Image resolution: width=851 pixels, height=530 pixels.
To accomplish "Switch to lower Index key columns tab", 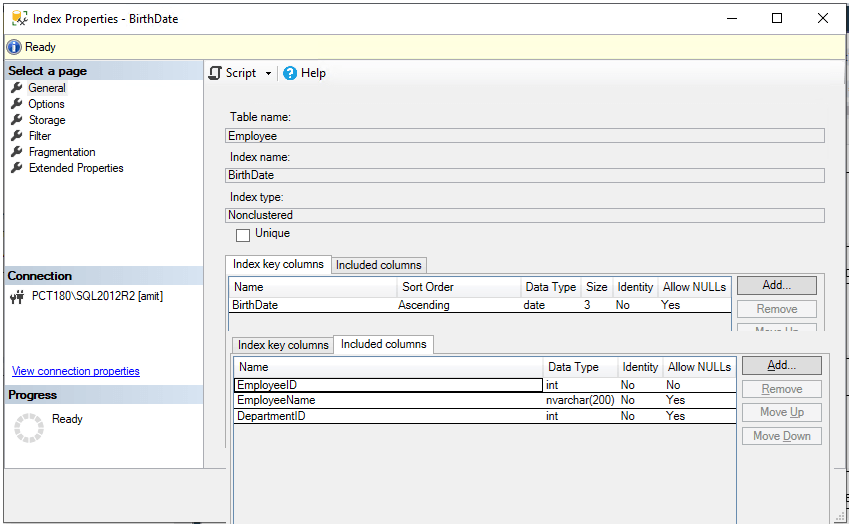I will click(283, 345).
